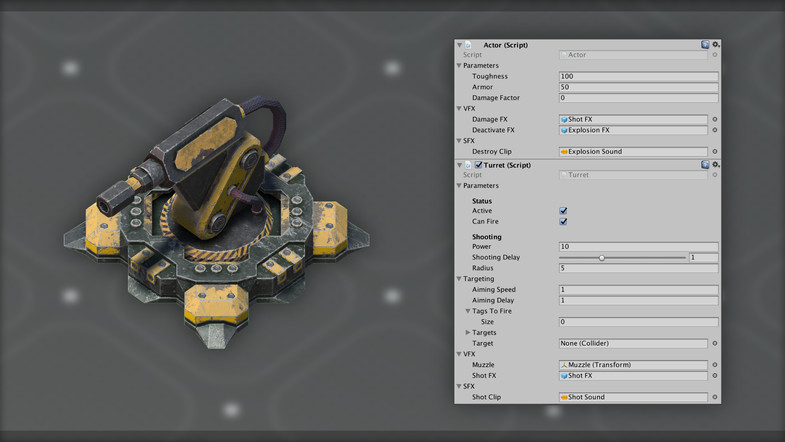This screenshot has width=785, height=442.
Task: Click the yellow turret 3D model
Action: (215, 220)
